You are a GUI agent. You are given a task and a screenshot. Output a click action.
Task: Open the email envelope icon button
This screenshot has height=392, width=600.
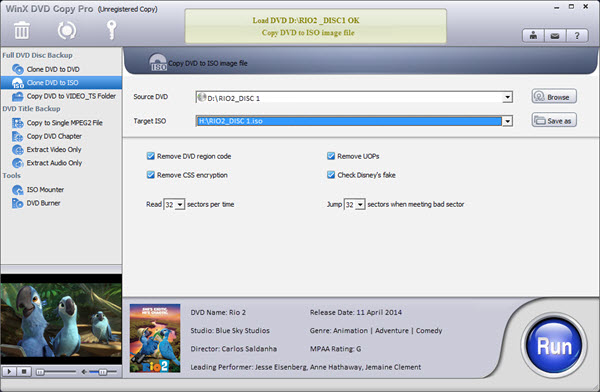click(555, 36)
